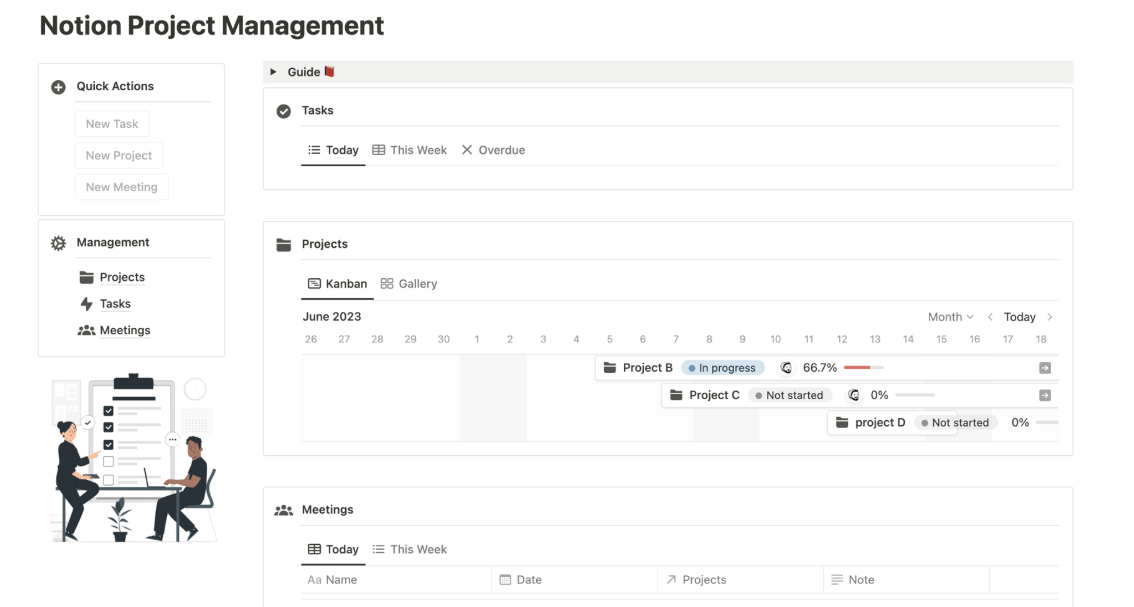Click the New Meeting button
Screen dimensions: 1134x607
tap(122, 187)
